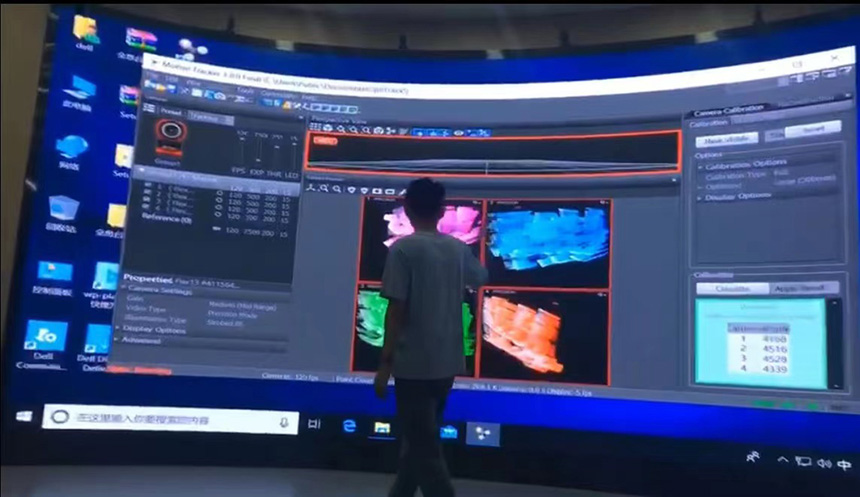Select the Network desktop icon

[71, 152]
